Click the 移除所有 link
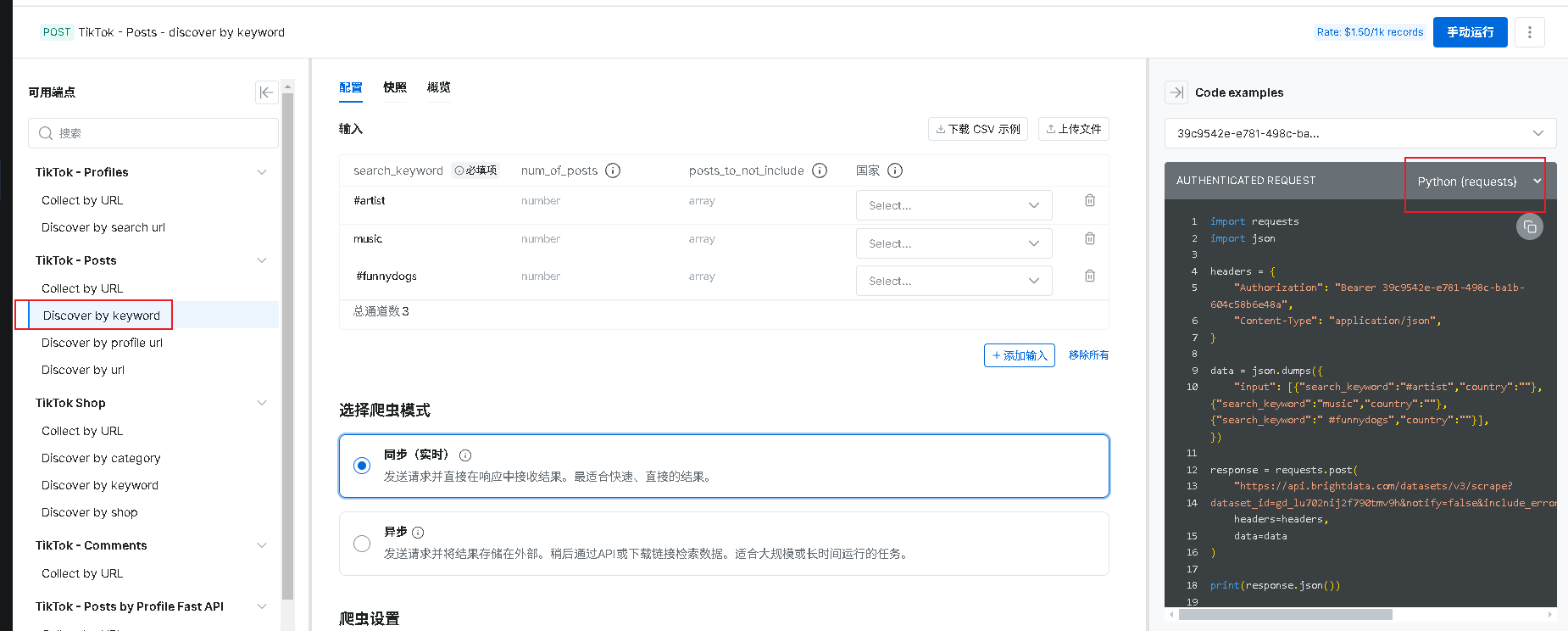 point(1088,355)
